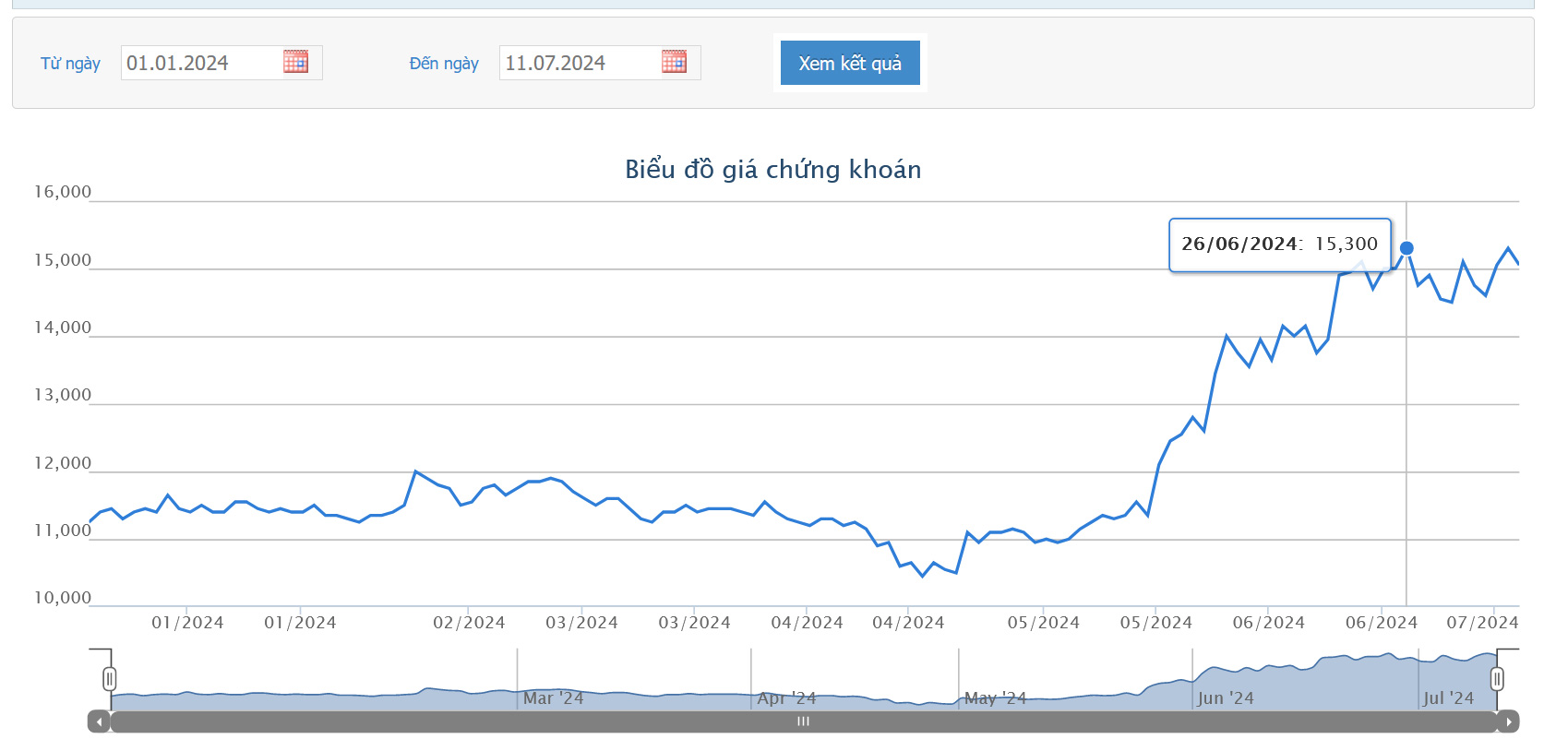Click the navigator scrollbar grip in the center
The image size is (1568, 751).
[x=803, y=721]
